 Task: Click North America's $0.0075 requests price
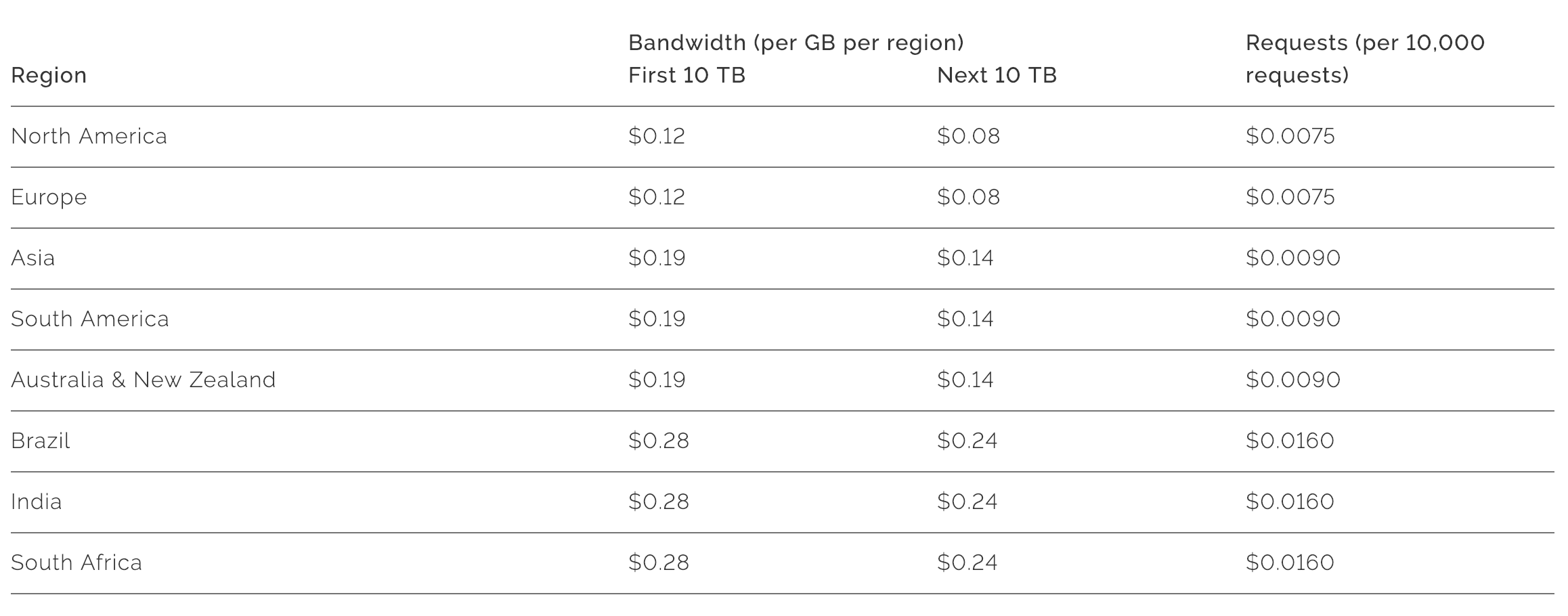(1290, 136)
